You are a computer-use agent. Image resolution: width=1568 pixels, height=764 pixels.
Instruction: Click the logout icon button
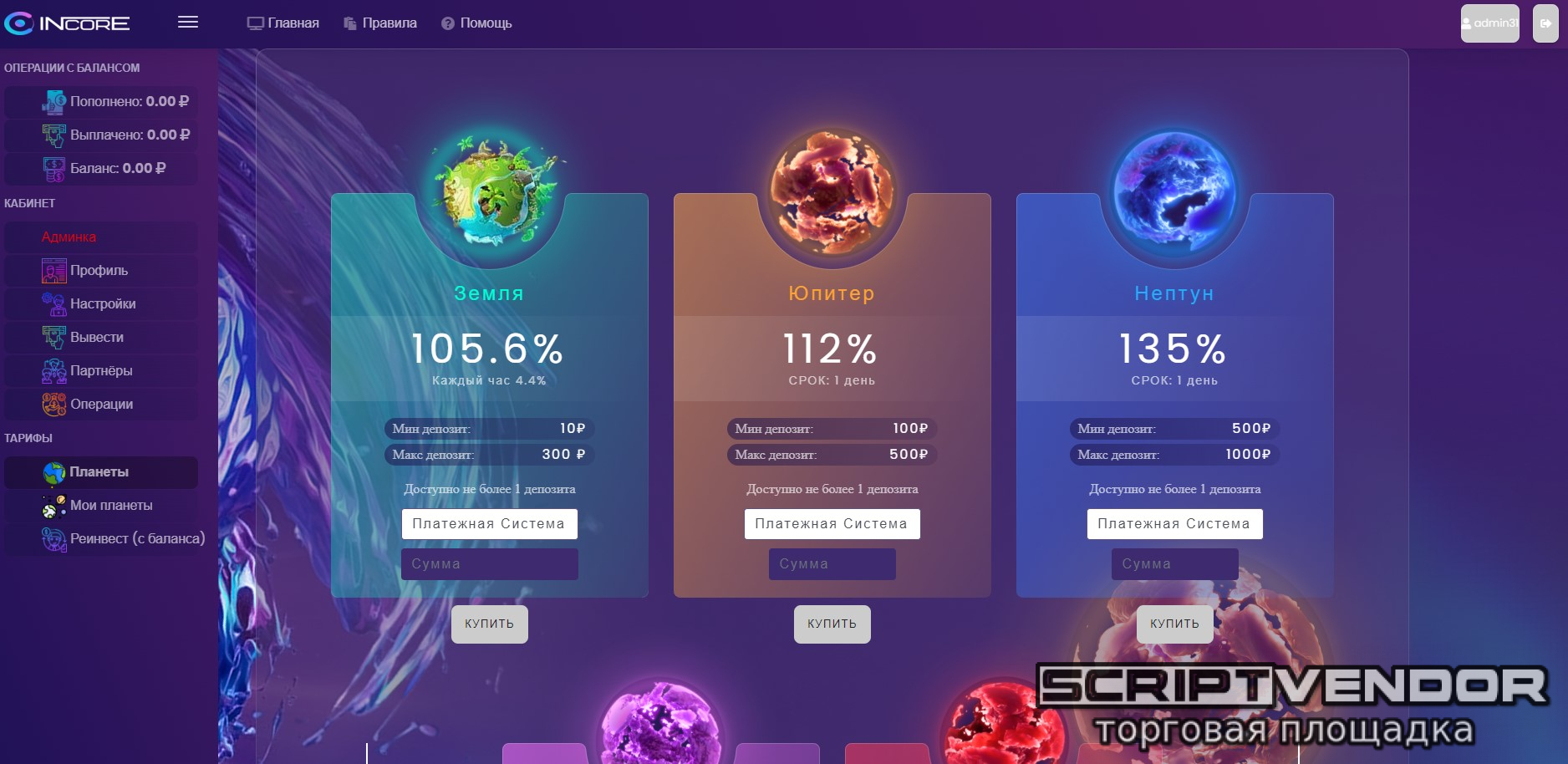1545,23
